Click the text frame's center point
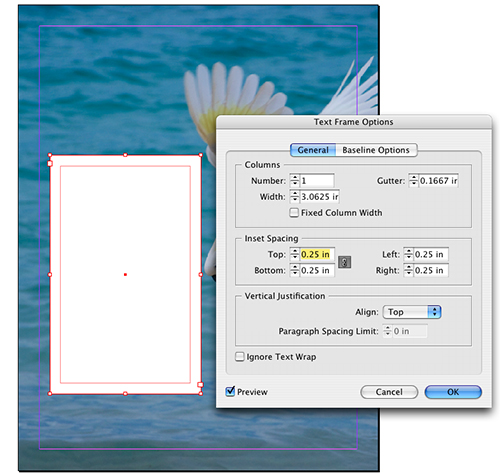This screenshot has width=500, height=473. click(125, 275)
